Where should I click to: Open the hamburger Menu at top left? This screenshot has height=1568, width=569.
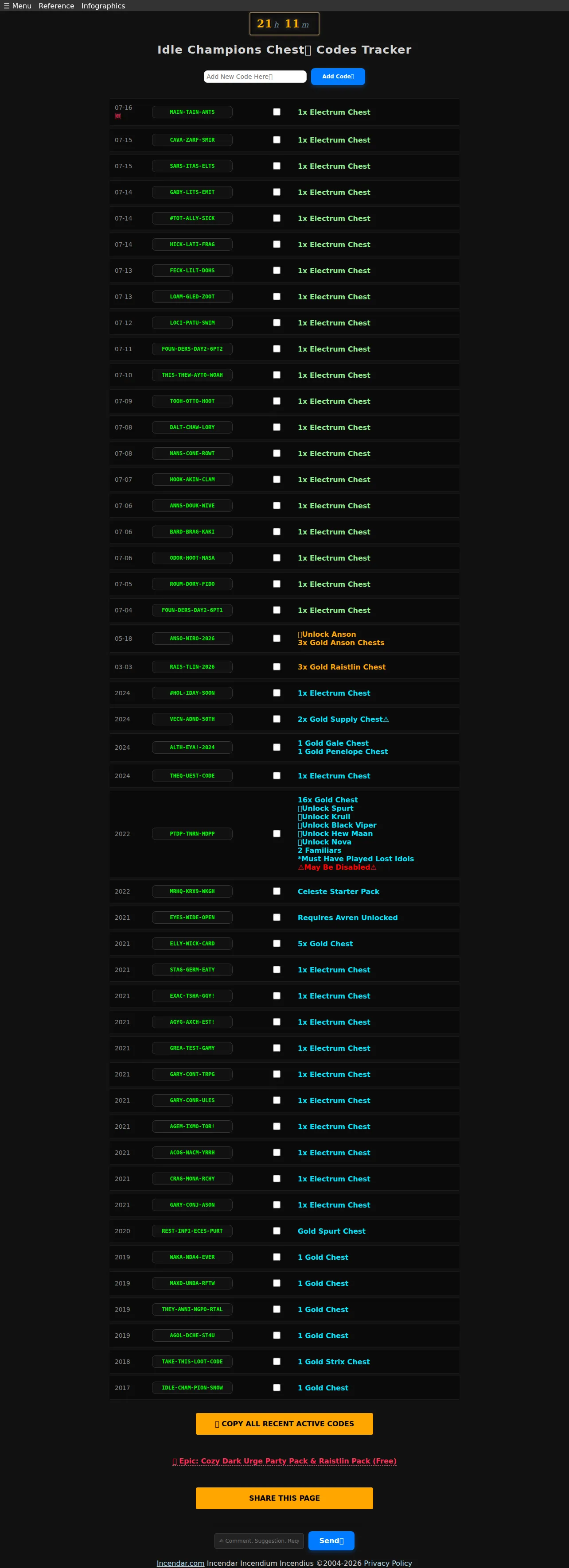pyautogui.click(x=18, y=5)
